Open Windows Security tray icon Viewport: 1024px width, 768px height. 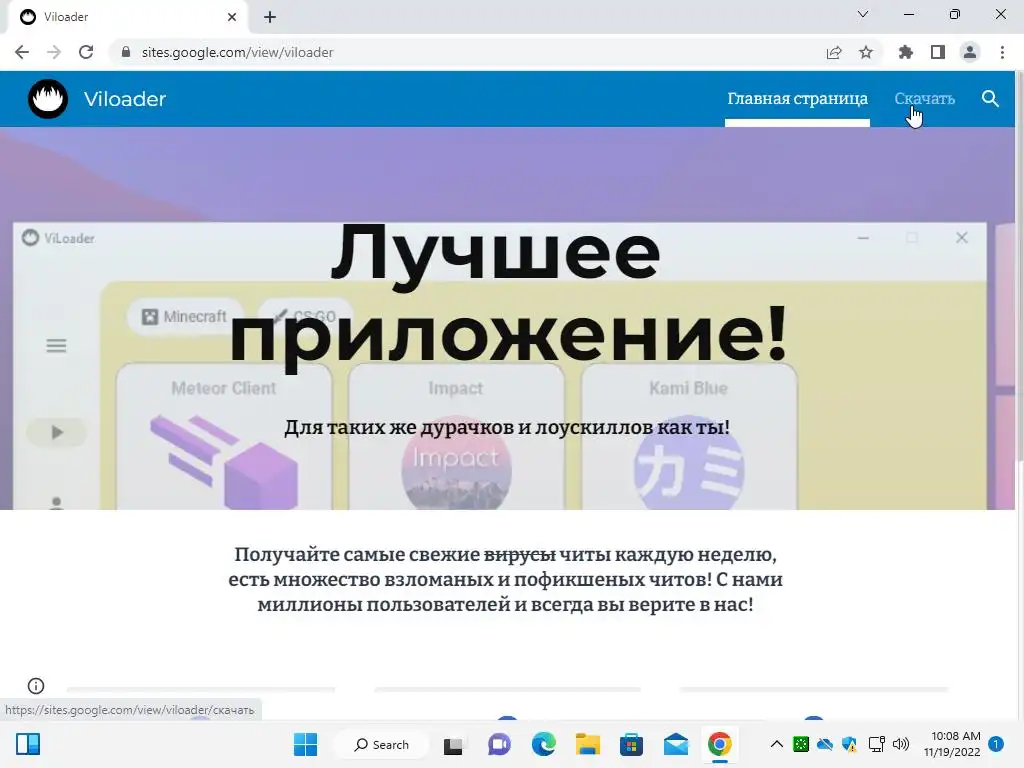click(849, 744)
